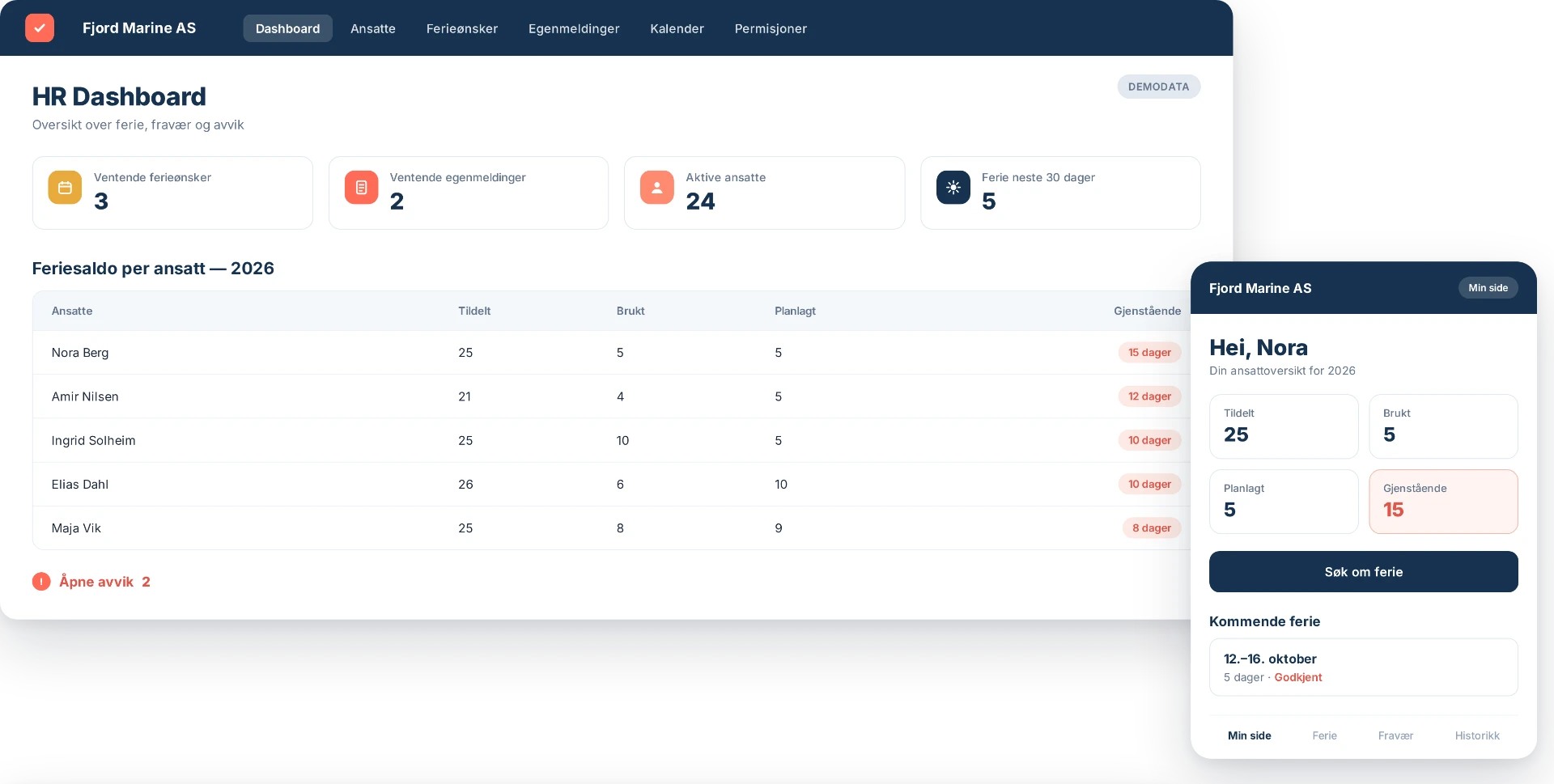The height and width of the screenshot is (784, 1554).
Task: Click the red alert icon beside Åpne avvik
Action: (x=41, y=582)
